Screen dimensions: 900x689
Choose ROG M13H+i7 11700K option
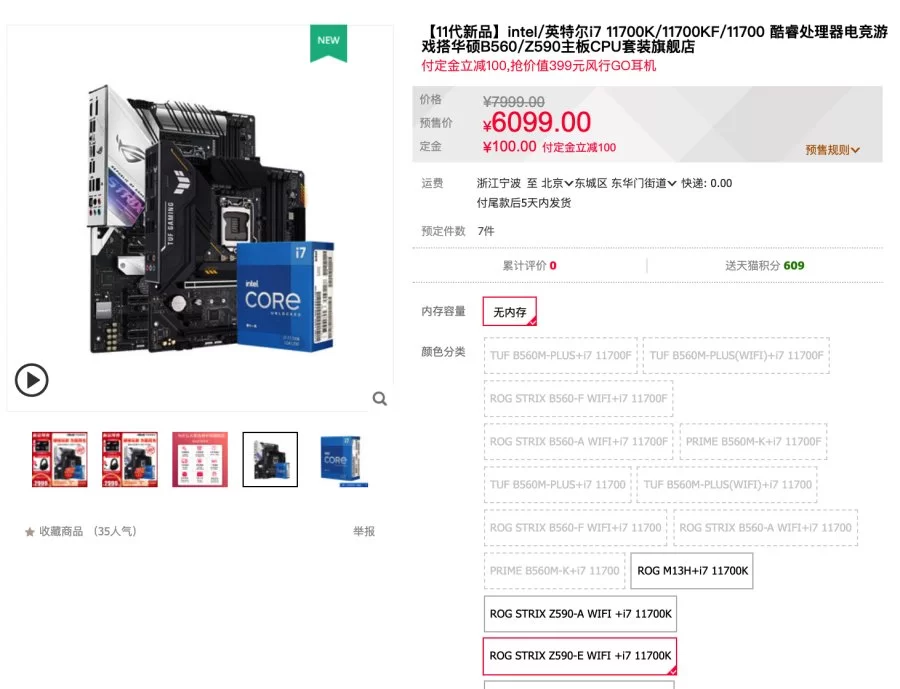[692, 571]
